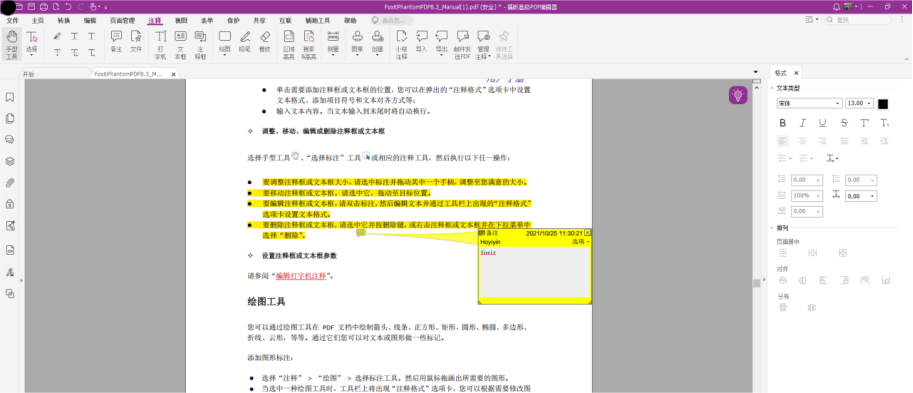Select the Hand tool (手型工具)
Screen dimensions: 913x393
tap(11, 44)
